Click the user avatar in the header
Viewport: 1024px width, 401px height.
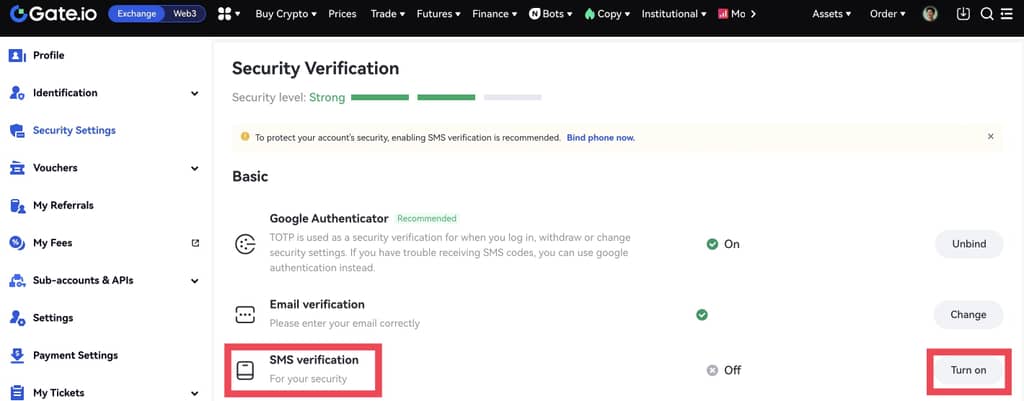930,14
